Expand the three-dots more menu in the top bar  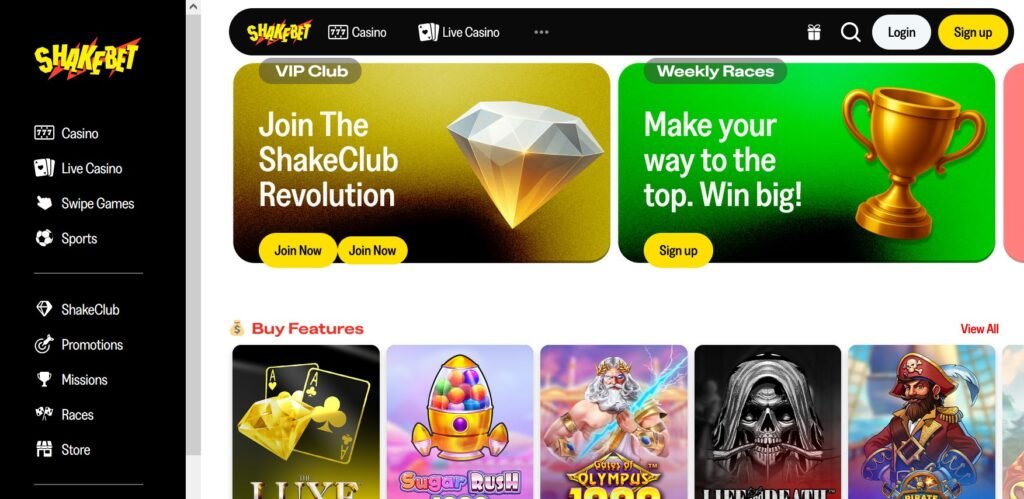[x=541, y=32]
